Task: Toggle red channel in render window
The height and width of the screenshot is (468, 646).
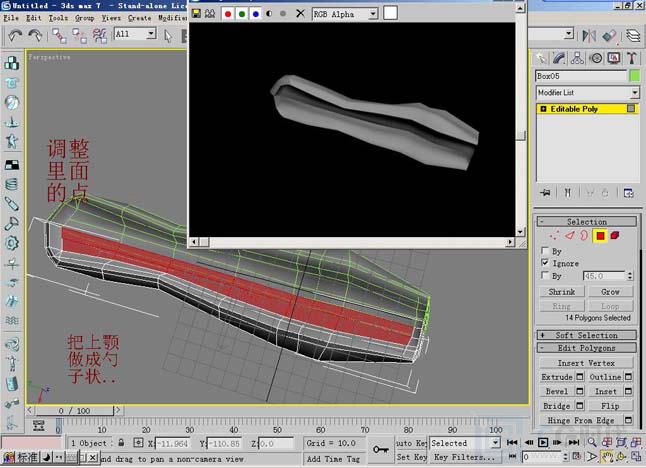Action: [228, 14]
